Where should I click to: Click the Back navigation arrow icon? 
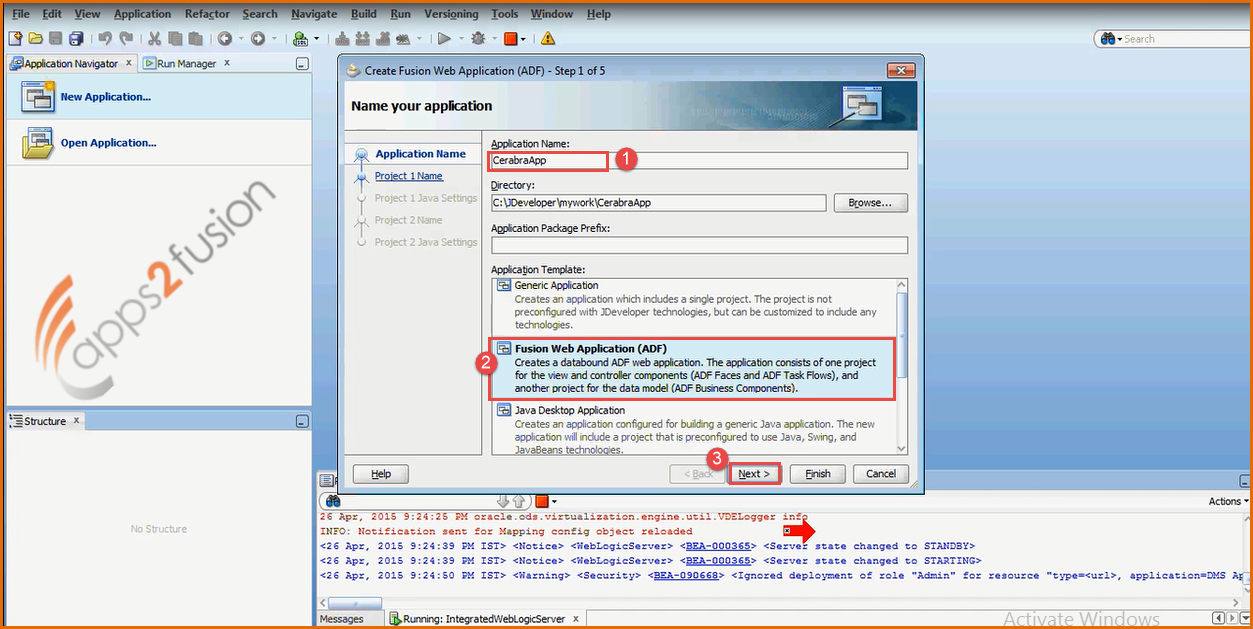224,39
